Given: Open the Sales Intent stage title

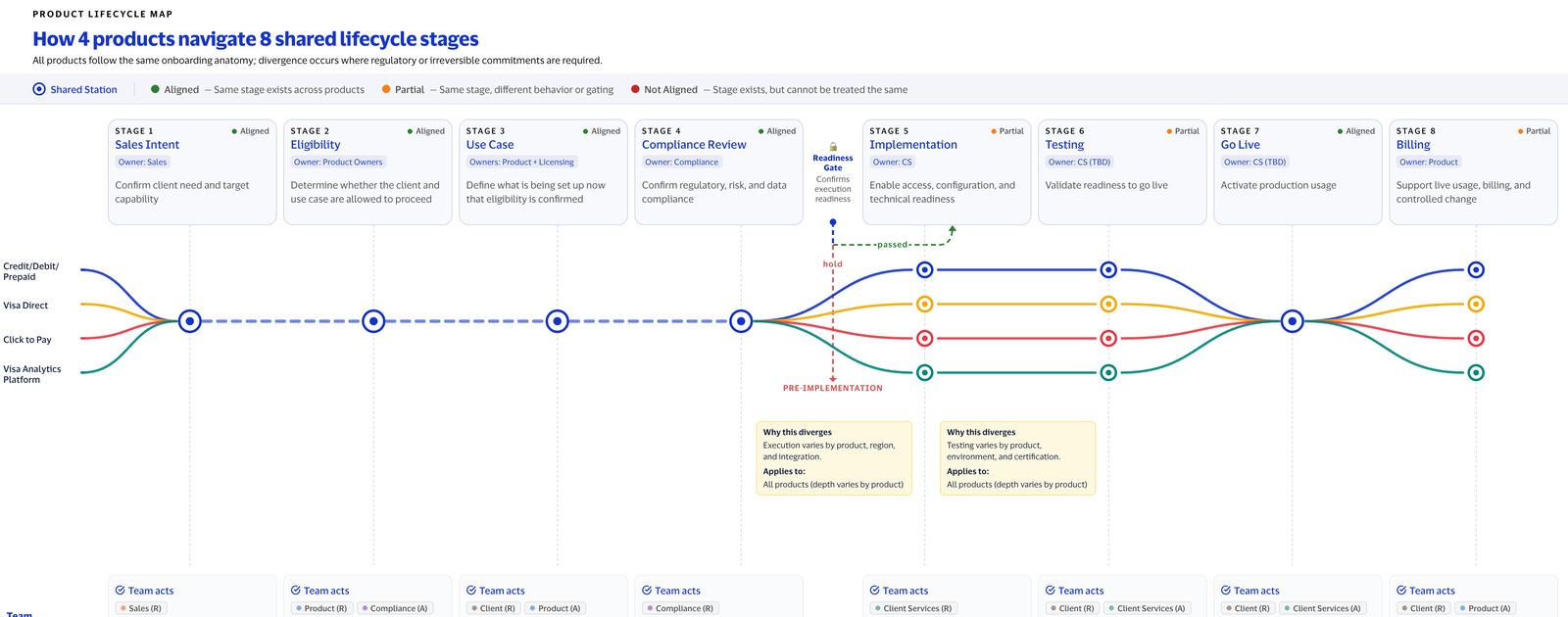Looking at the screenshot, I should pos(147,145).
